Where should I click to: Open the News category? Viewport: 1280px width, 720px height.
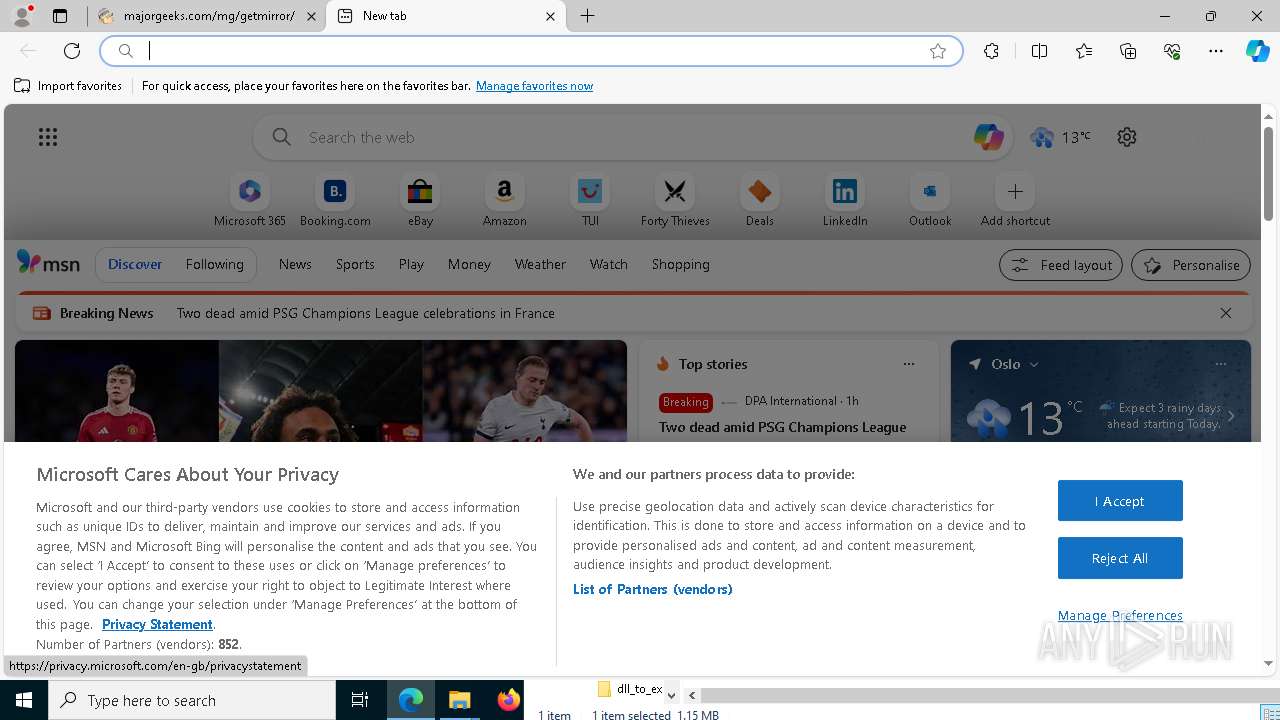[x=295, y=264]
